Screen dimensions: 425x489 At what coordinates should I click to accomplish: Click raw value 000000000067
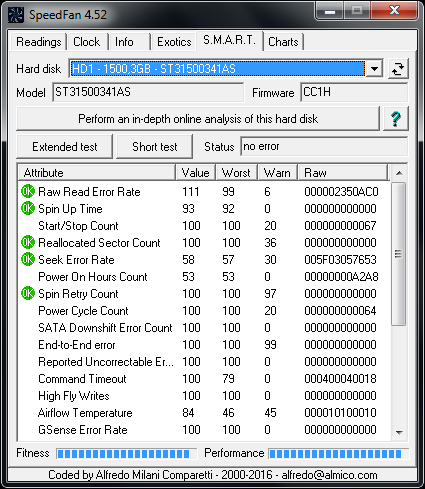tap(340, 226)
